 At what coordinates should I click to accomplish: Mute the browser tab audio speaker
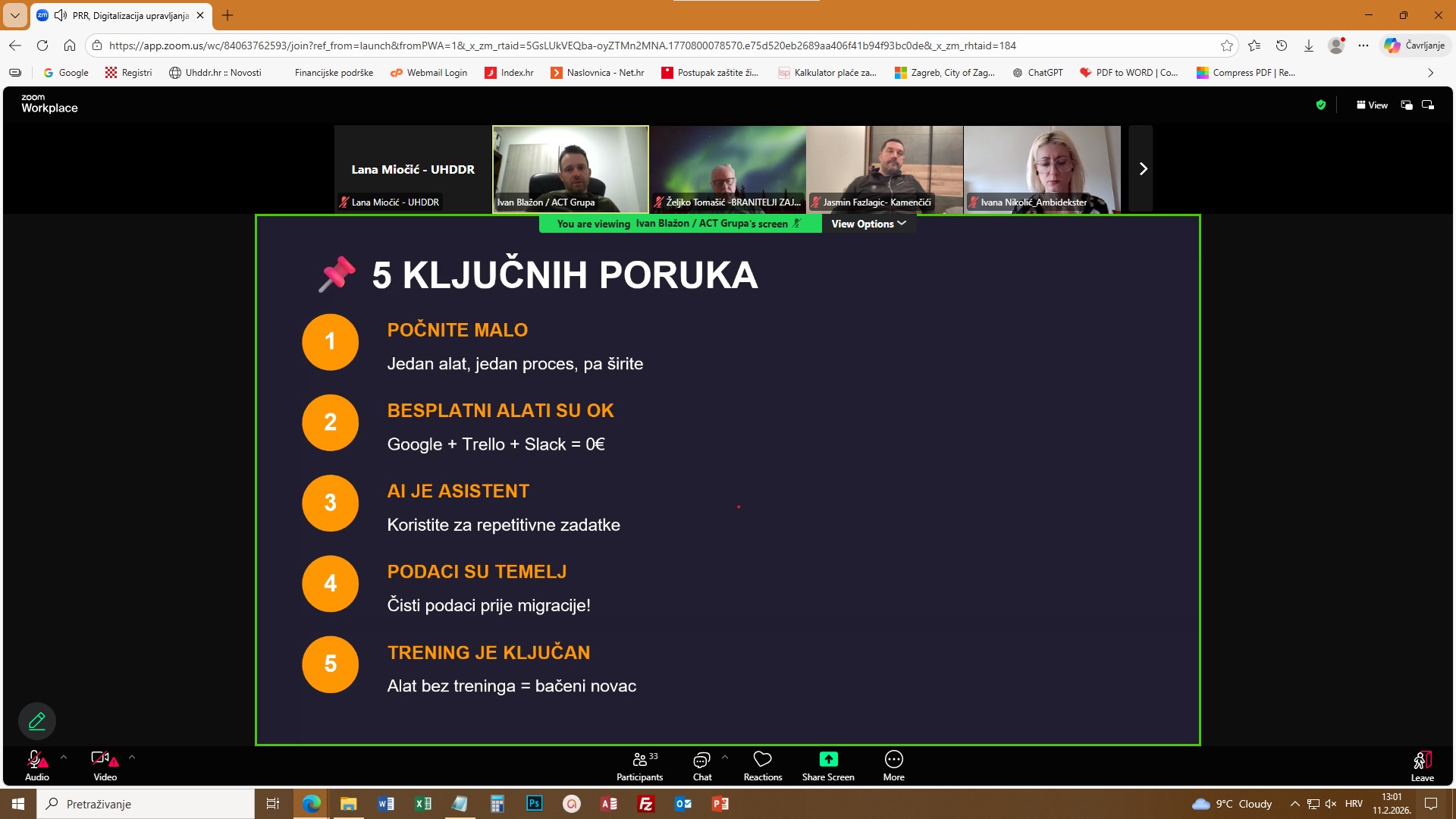coord(61,15)
